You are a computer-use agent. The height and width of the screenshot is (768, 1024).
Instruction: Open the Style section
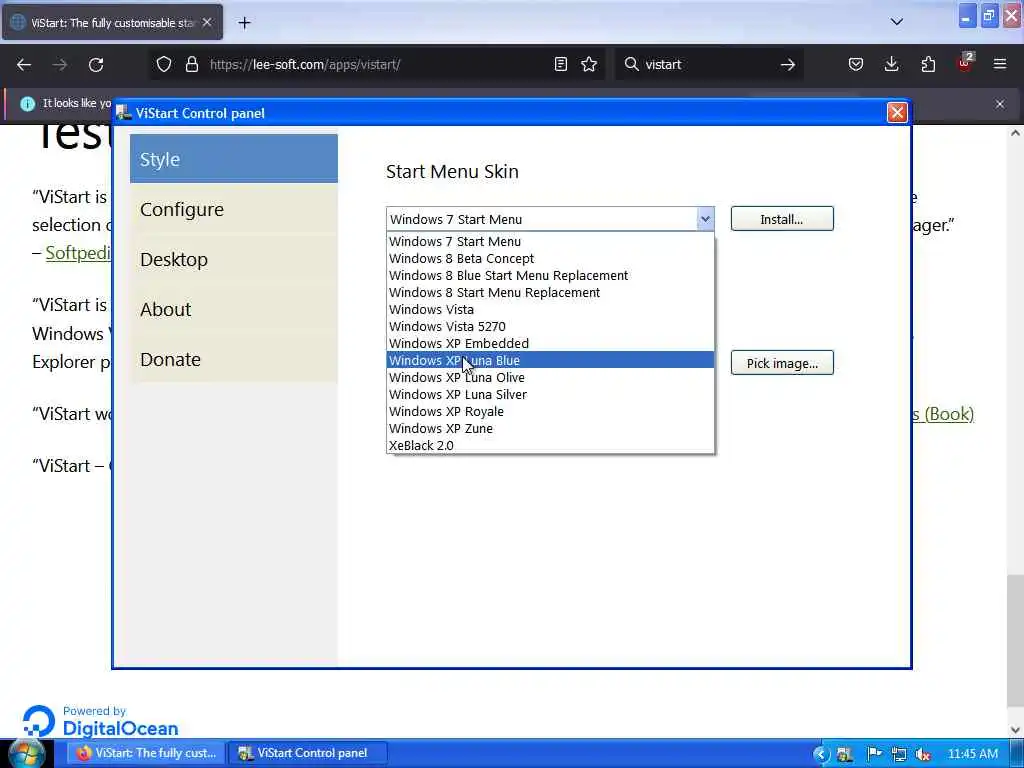coord(234,159)
